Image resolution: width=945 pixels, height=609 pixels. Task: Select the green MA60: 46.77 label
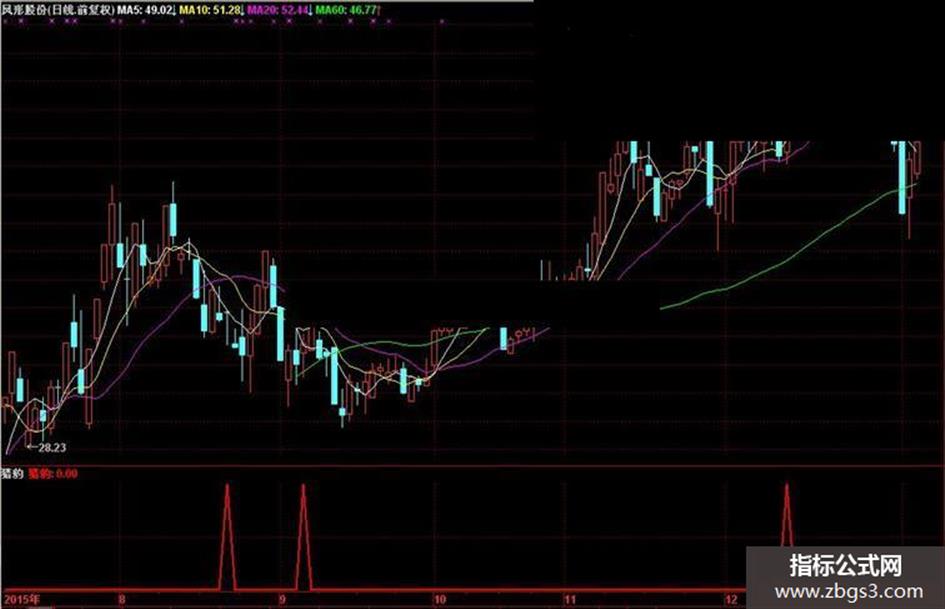pos(347,10)
